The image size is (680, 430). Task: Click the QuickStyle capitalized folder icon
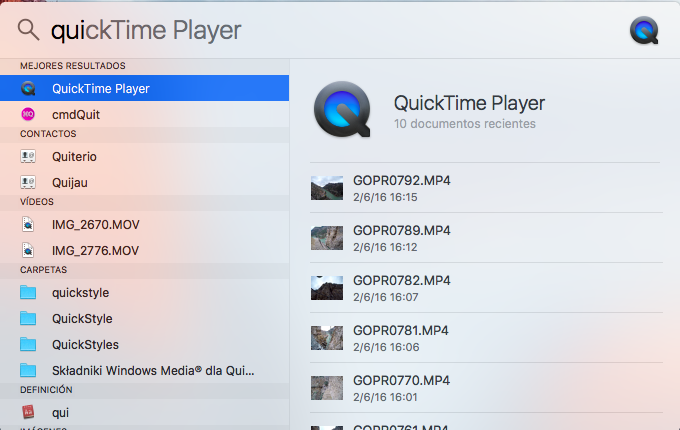[28, 319]
